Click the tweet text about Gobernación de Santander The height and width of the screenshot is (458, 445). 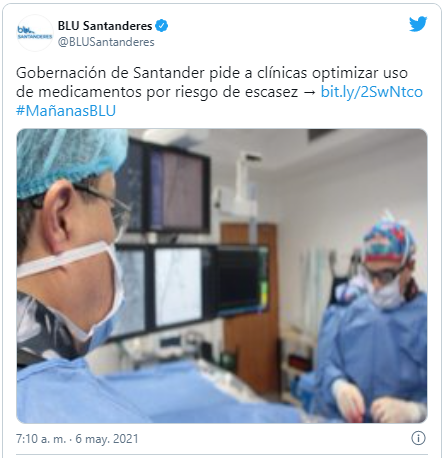(x=219, y=92)
